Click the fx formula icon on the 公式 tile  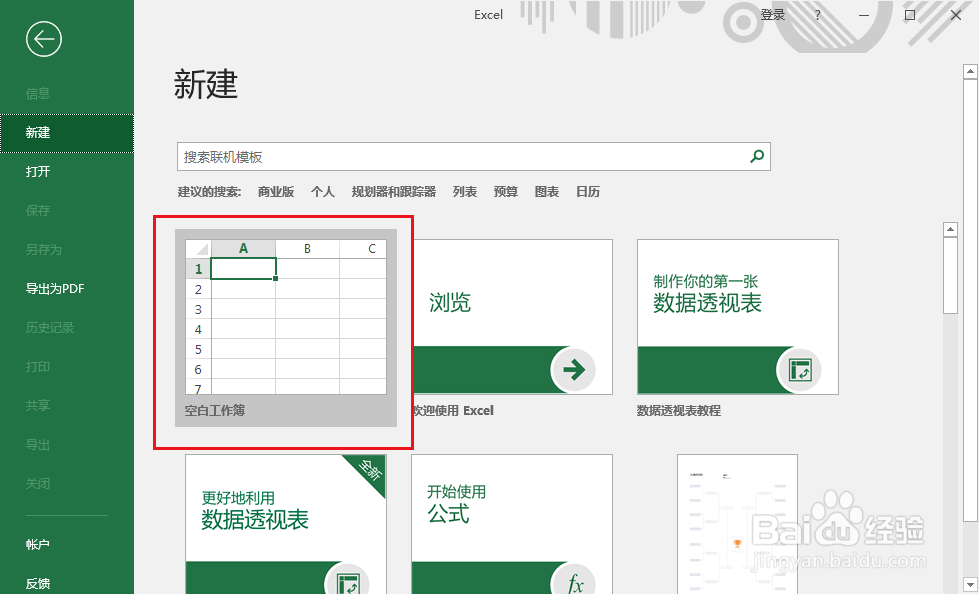pyautogui.click(x=575, y=582)
